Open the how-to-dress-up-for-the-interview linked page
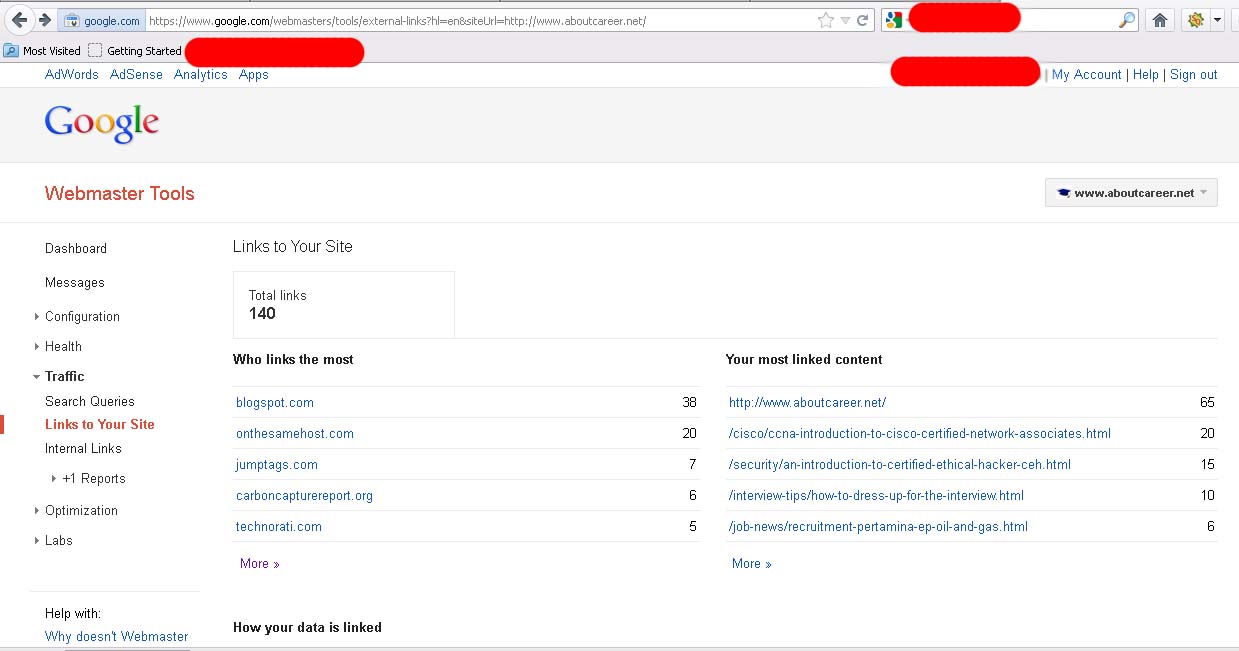 coord(877,496)
